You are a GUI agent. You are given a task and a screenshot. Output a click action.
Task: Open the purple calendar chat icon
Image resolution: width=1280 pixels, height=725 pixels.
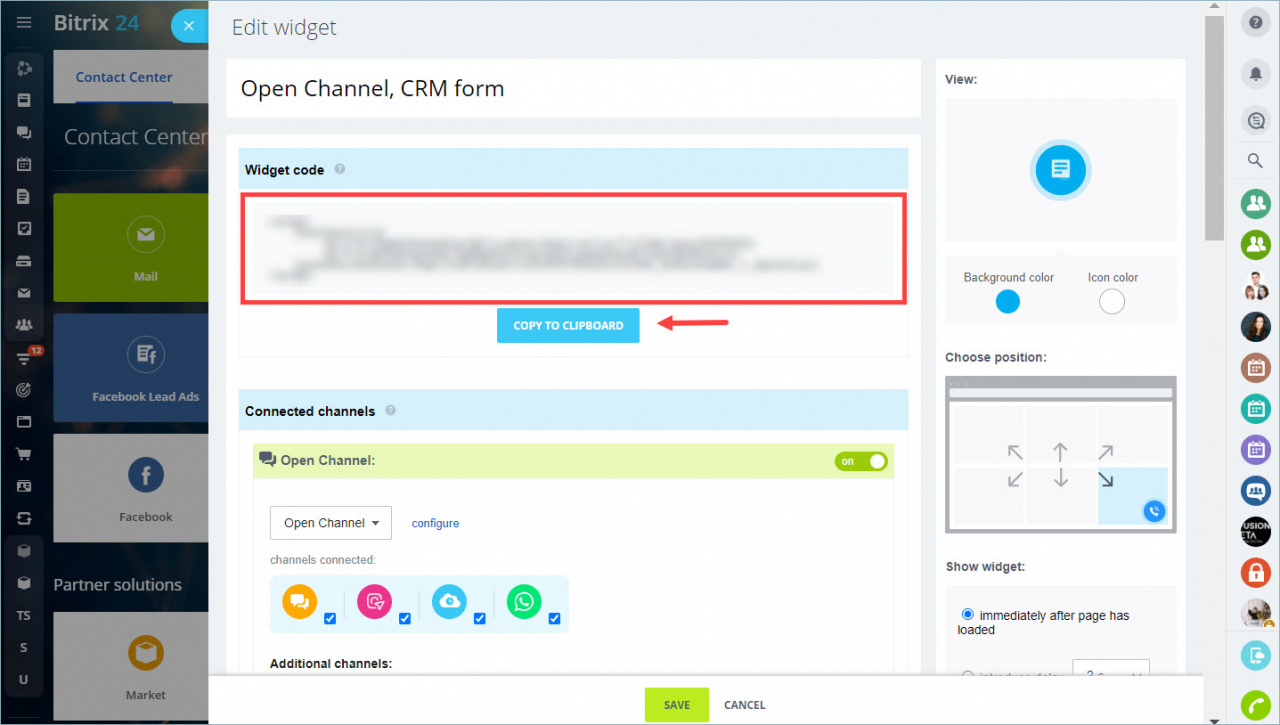(x=1256, y=449)
